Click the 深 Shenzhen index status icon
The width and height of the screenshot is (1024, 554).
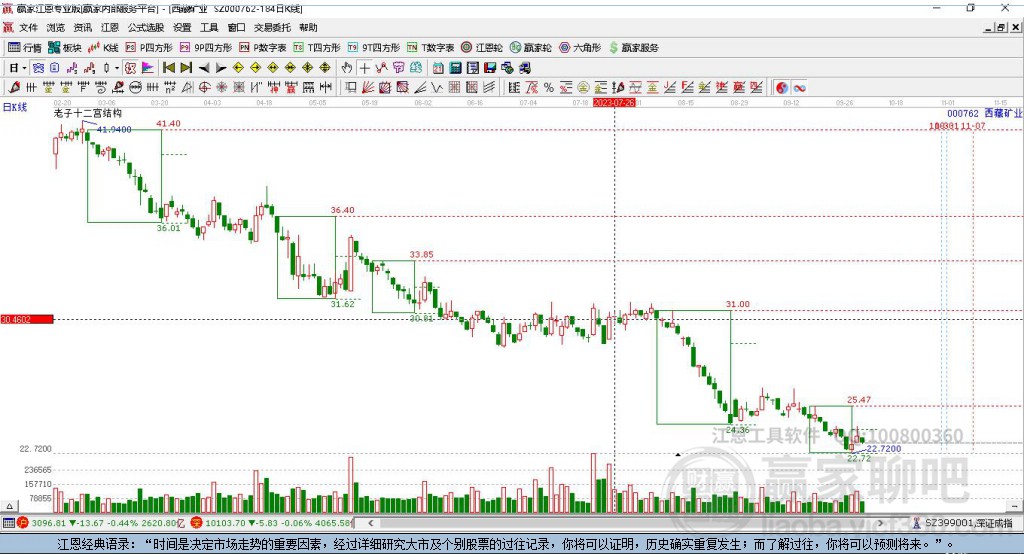point(197,523)
